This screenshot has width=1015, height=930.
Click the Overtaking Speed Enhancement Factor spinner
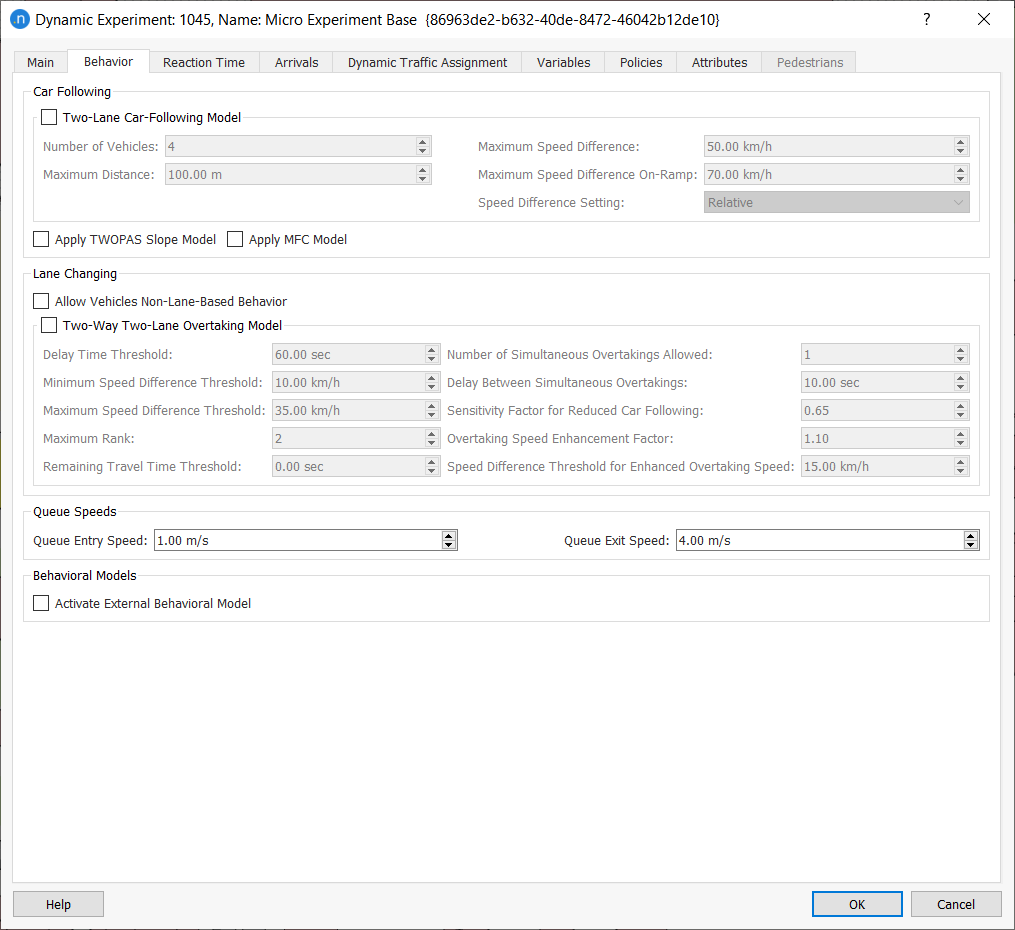(960, 438)
